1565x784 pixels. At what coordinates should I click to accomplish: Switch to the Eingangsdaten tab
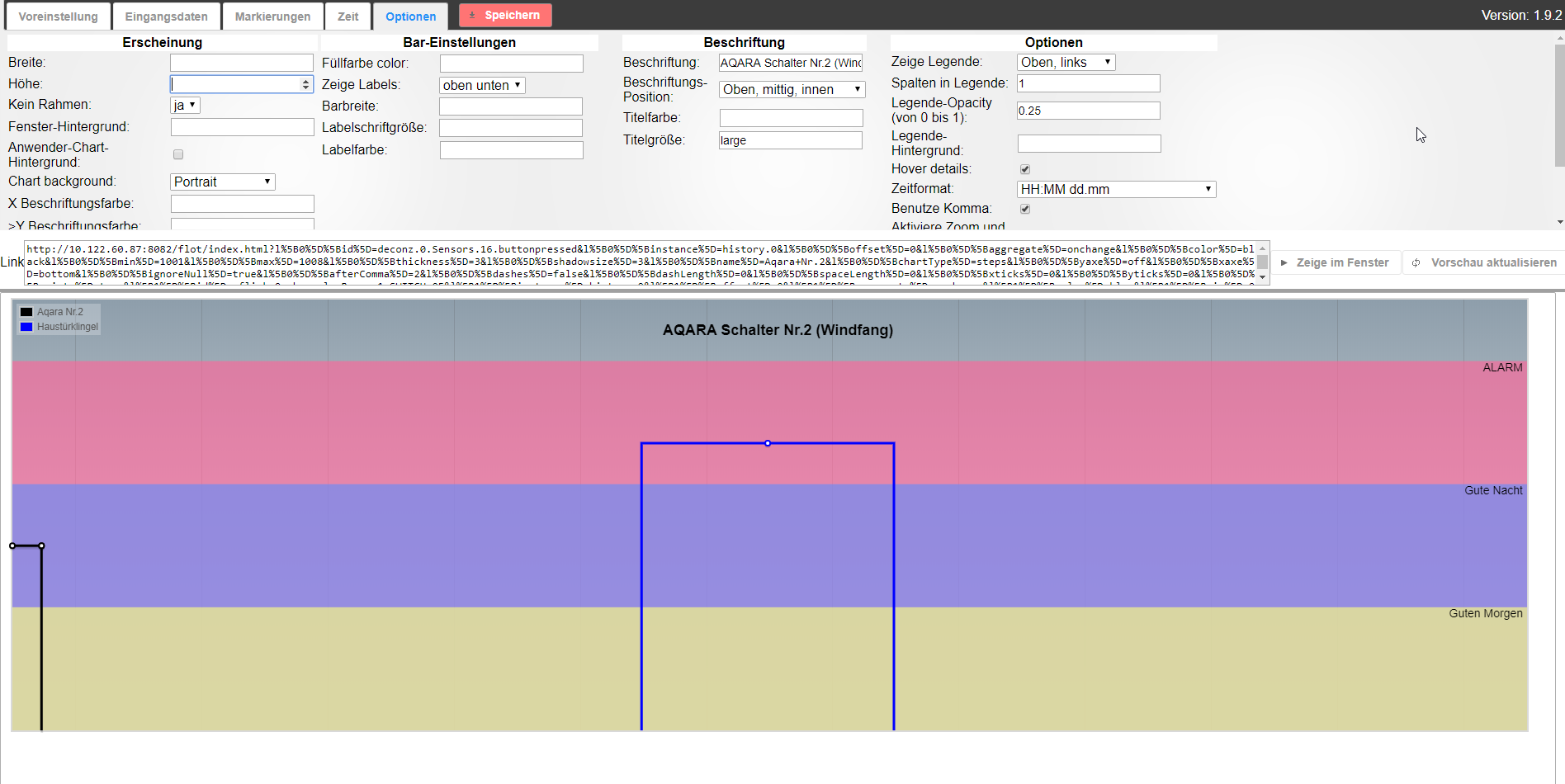(166, 17)
